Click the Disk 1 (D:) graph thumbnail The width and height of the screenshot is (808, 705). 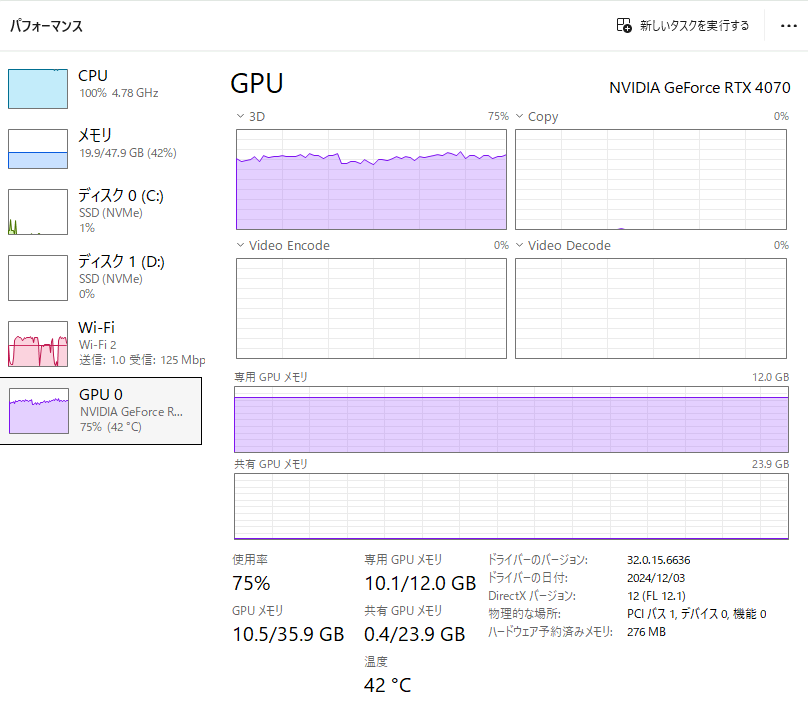[38, 277]
